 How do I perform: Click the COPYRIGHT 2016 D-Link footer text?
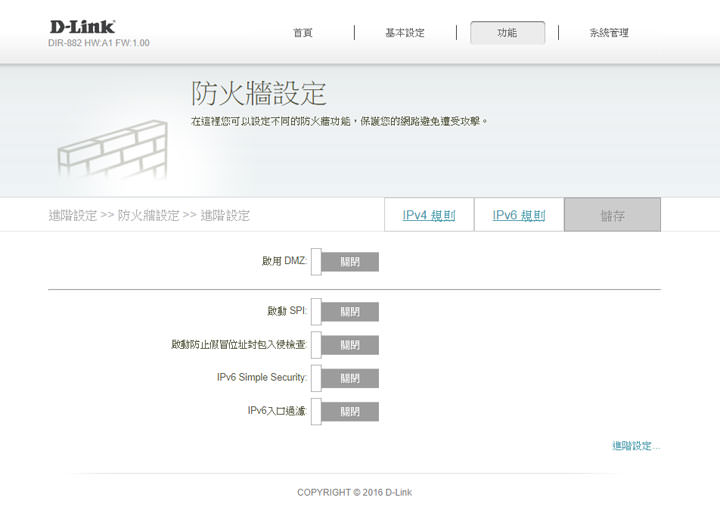tap(354, 492)
